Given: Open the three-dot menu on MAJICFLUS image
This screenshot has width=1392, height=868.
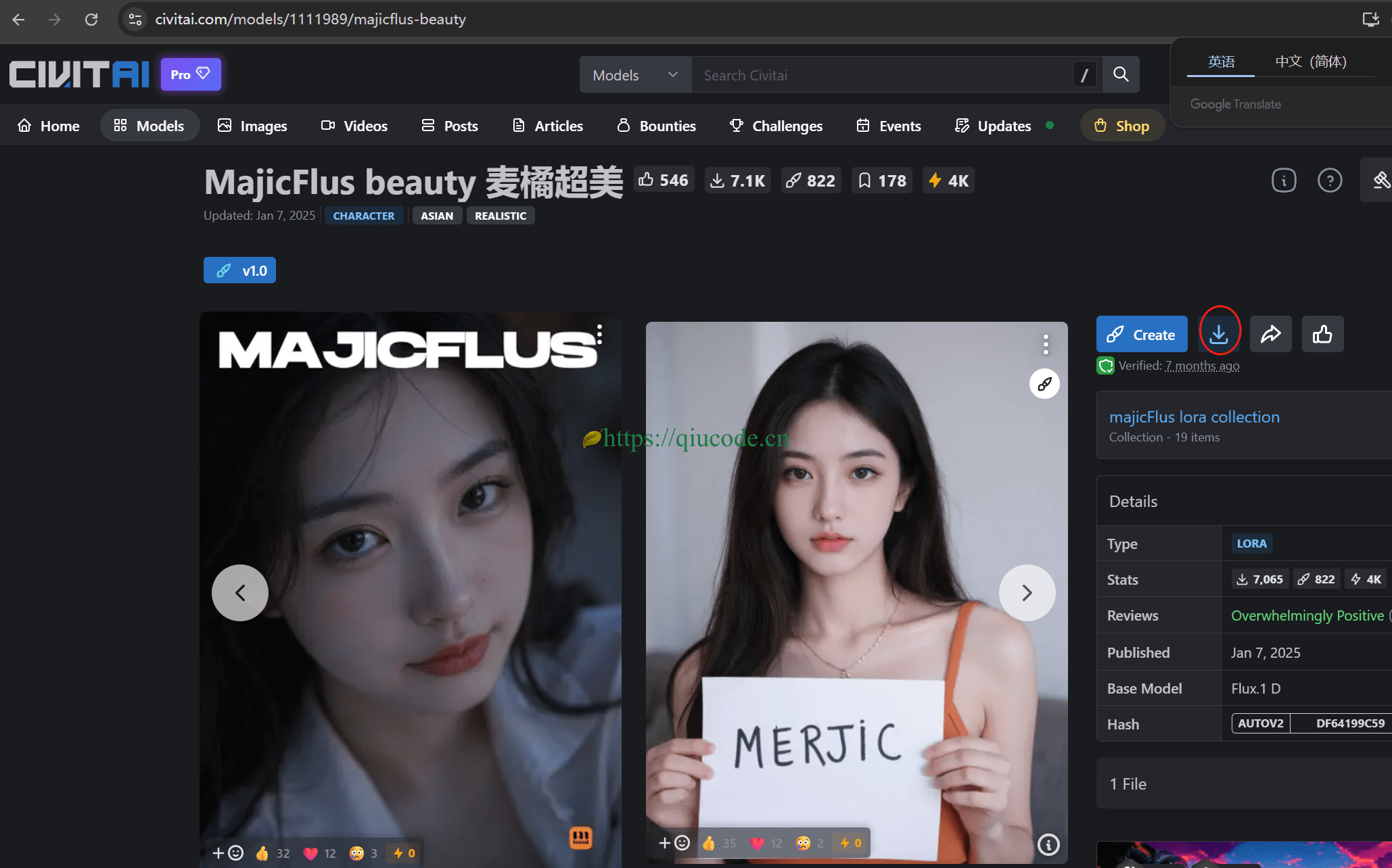Looking at the screenshot, I should point(599,334).
